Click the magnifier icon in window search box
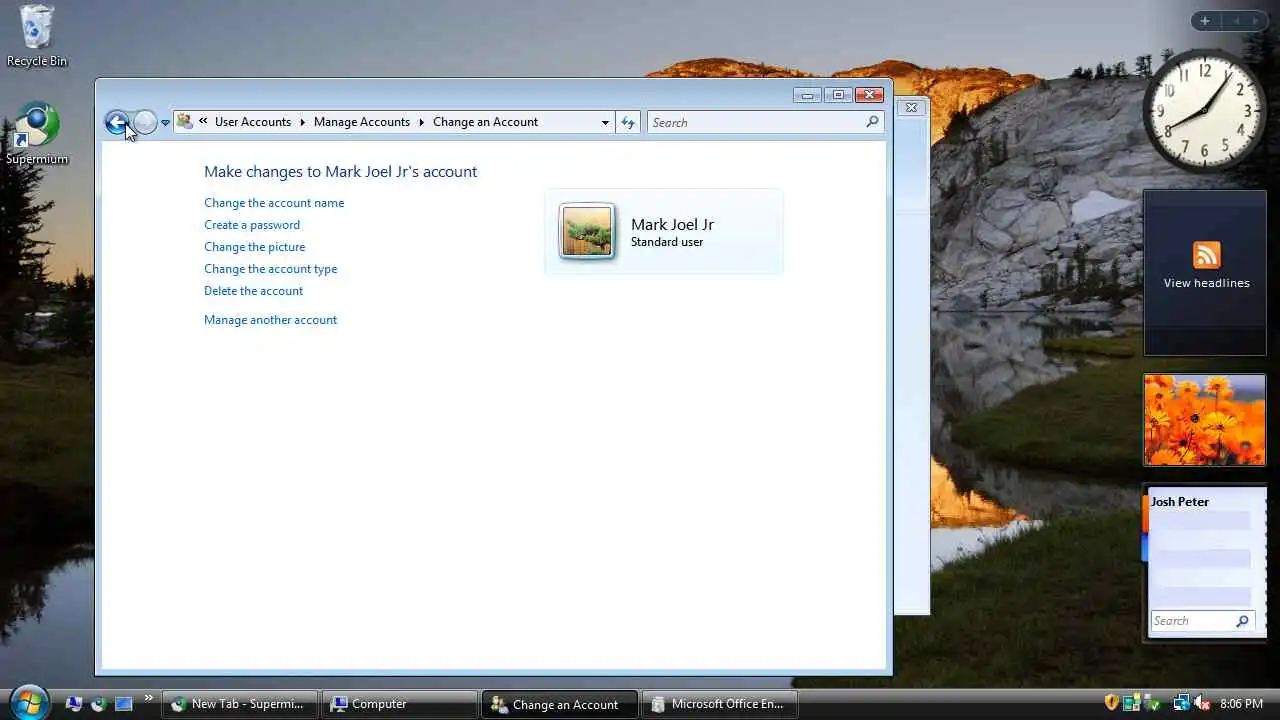The image size is (1280, 720). pos(872,122)
